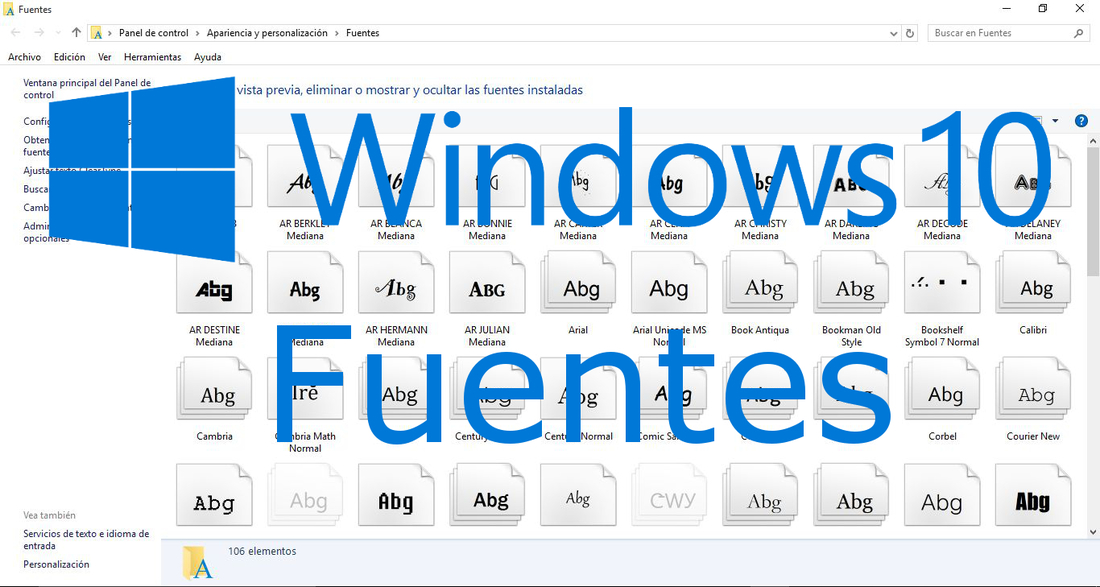Click the Calibri font label

1033,330
